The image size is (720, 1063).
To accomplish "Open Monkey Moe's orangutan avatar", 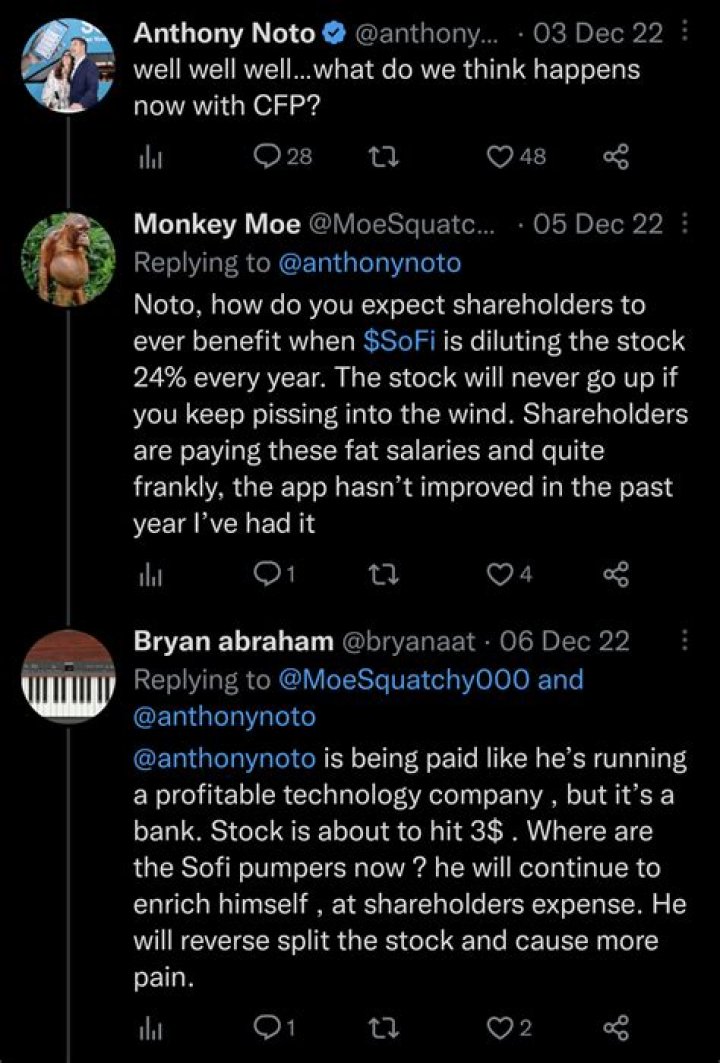I will (68, 260).
